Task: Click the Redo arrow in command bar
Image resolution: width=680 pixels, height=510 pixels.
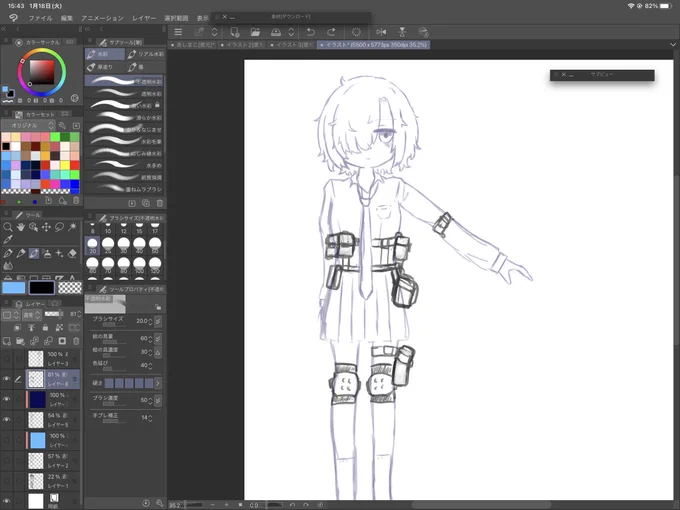Action: point(331,32)
